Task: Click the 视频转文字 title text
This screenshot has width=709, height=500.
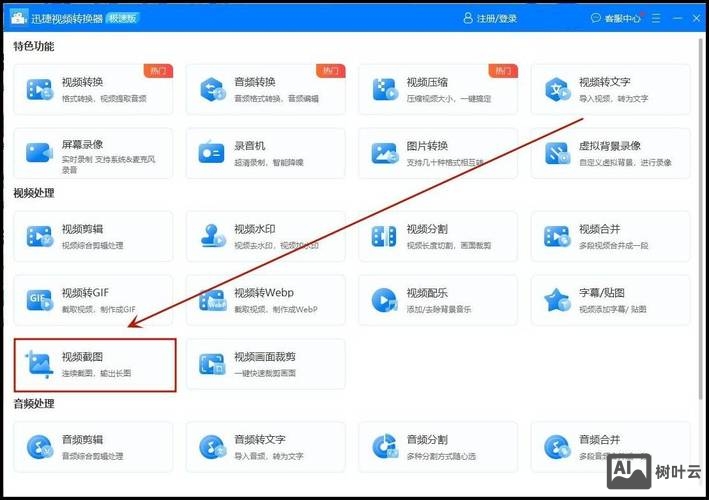Action: pos(605,82)
